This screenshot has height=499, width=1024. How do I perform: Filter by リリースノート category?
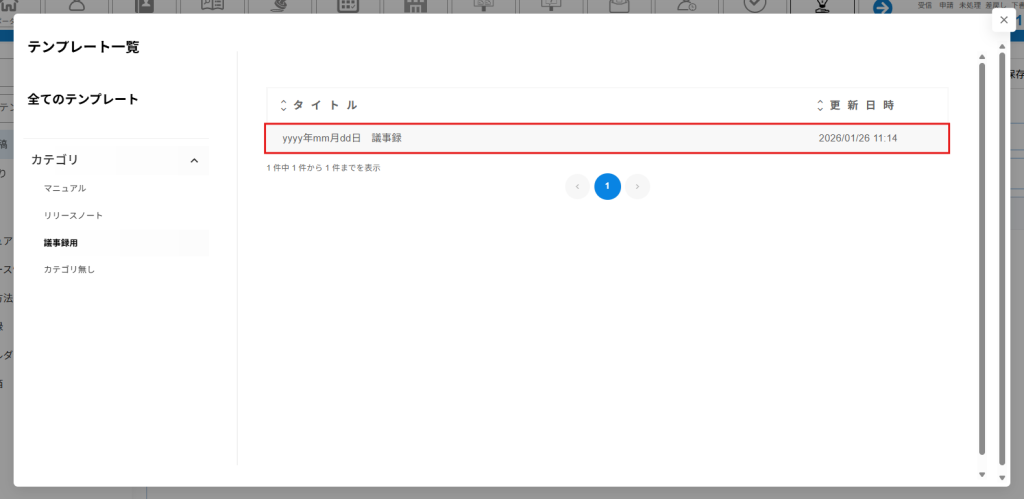pos(73,215)
